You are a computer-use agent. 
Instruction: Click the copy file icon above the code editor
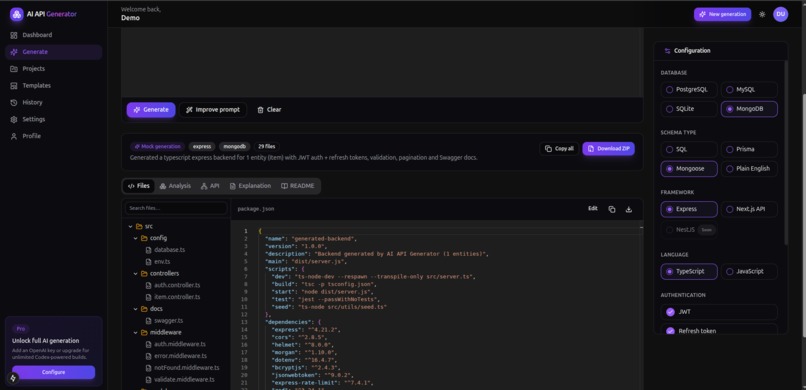612,209
